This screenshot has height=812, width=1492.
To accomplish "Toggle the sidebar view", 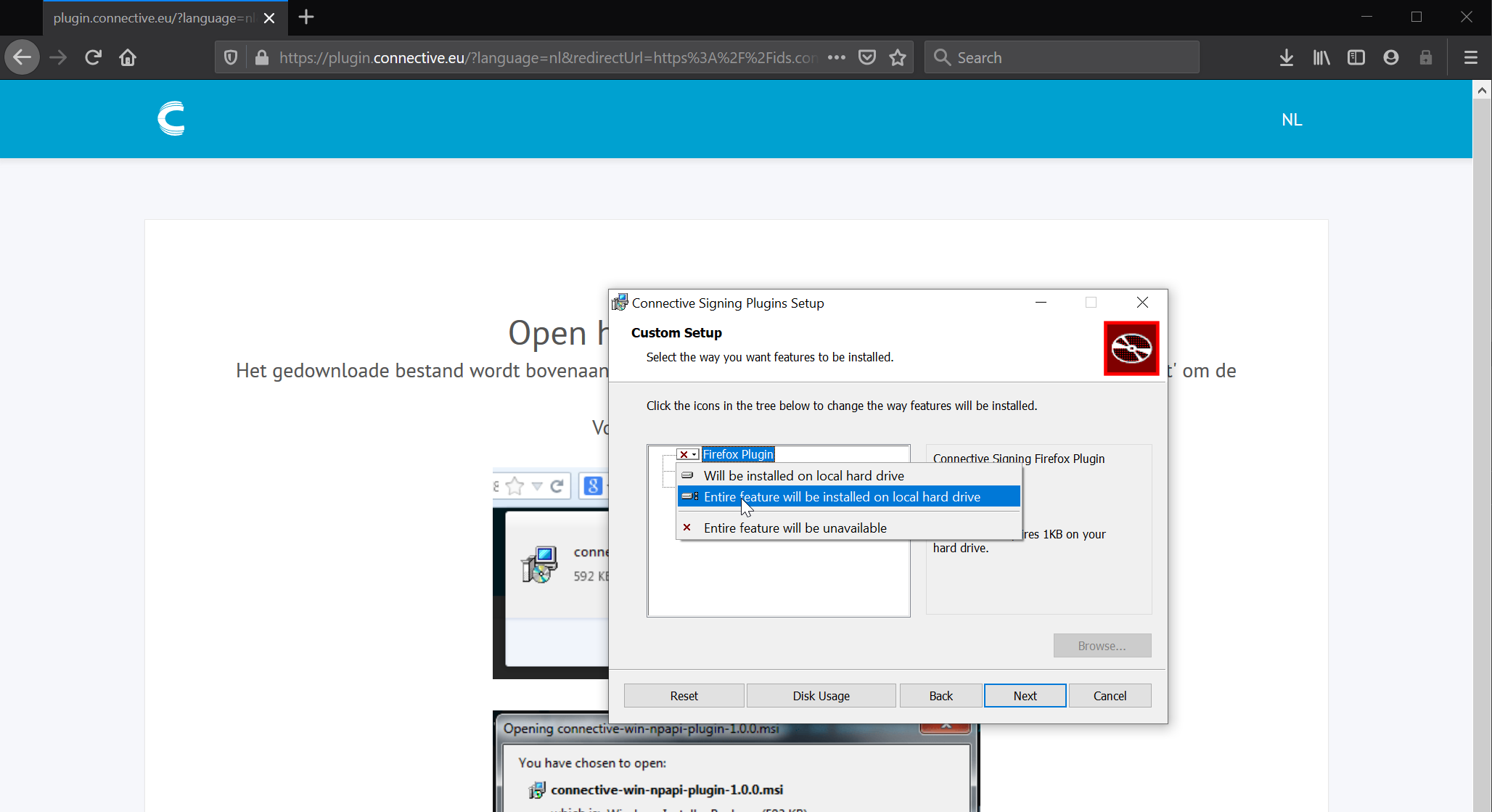I will click(x=1356, y=57).
